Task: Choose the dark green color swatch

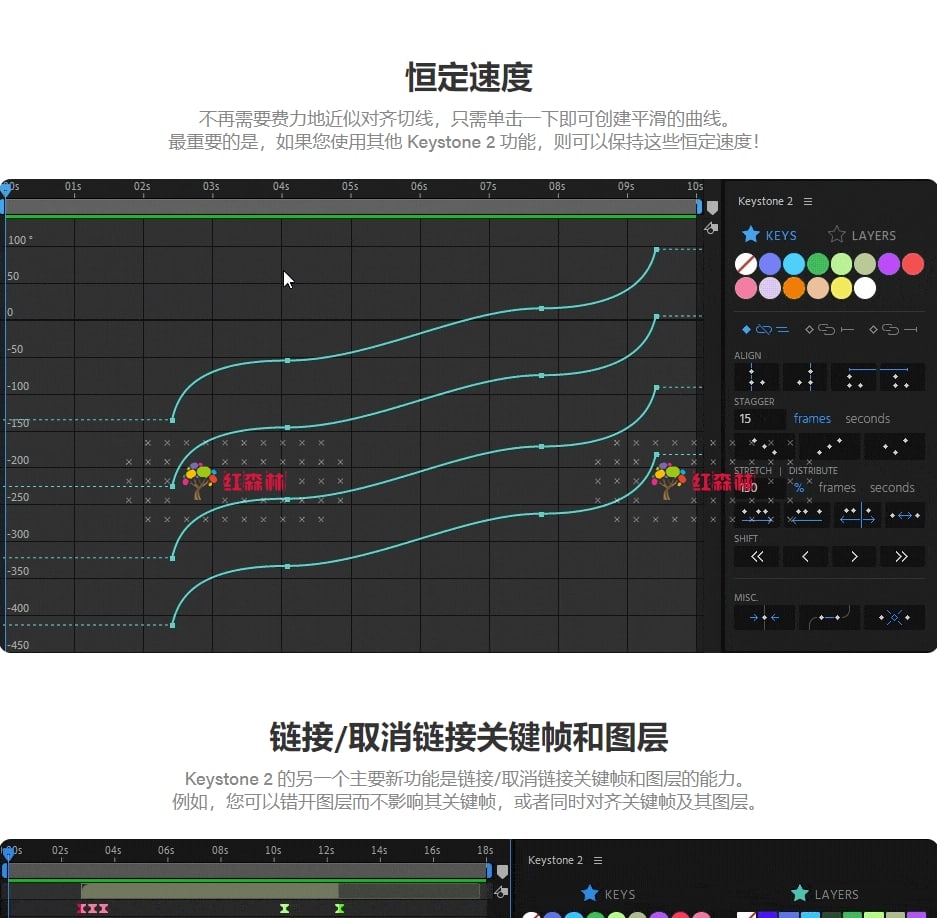Action: pos(817,264)
